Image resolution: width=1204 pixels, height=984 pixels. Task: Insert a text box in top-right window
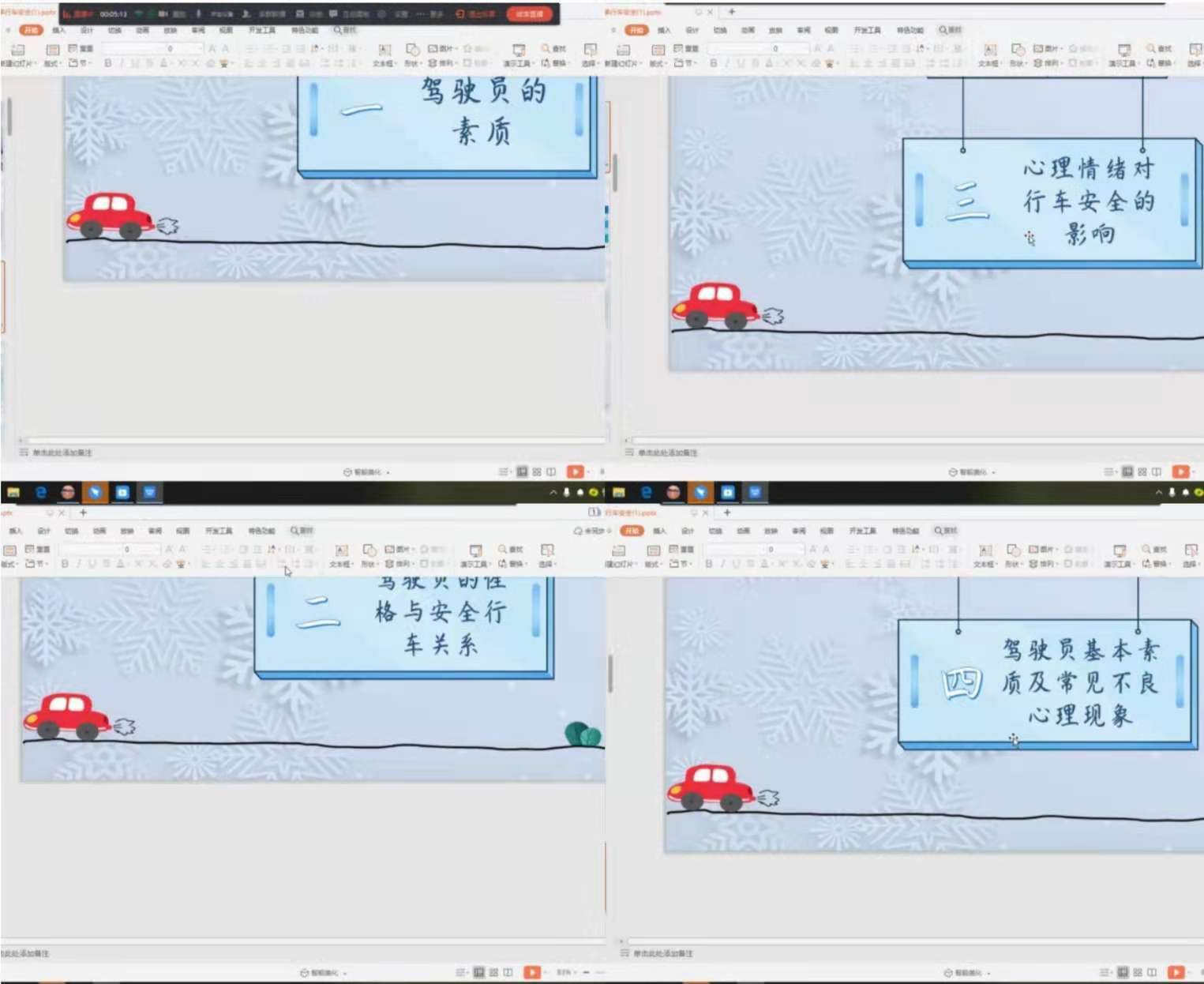tap(989, 54)
